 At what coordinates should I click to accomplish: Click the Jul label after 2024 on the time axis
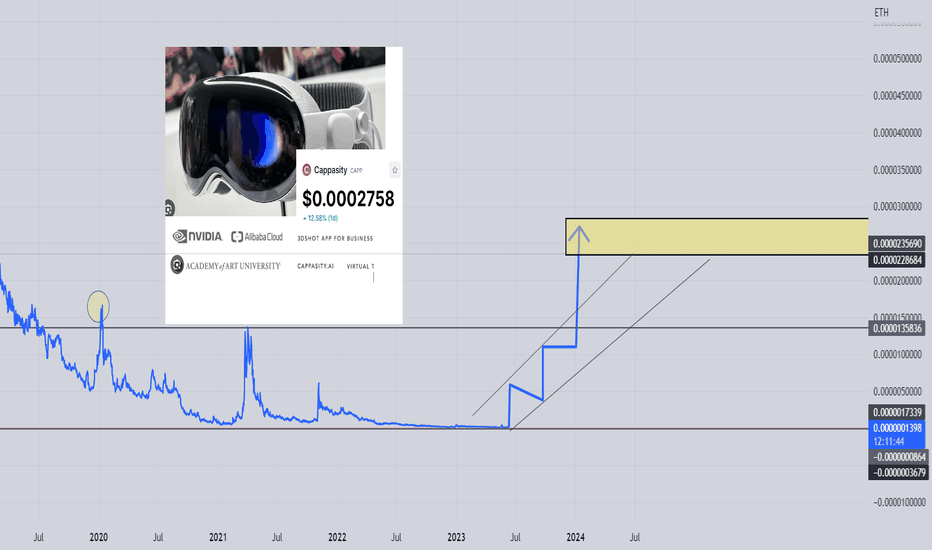pyautogui.click(x=635, y=538)
